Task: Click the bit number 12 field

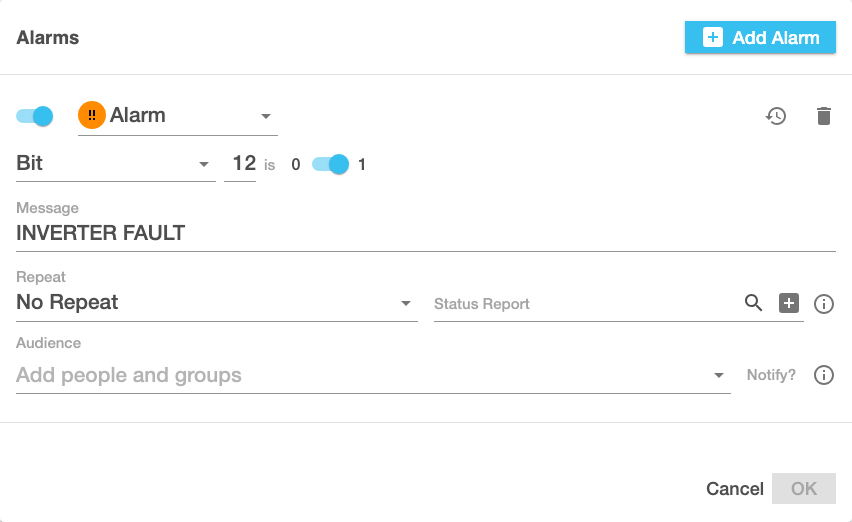Action: (243, 163)
